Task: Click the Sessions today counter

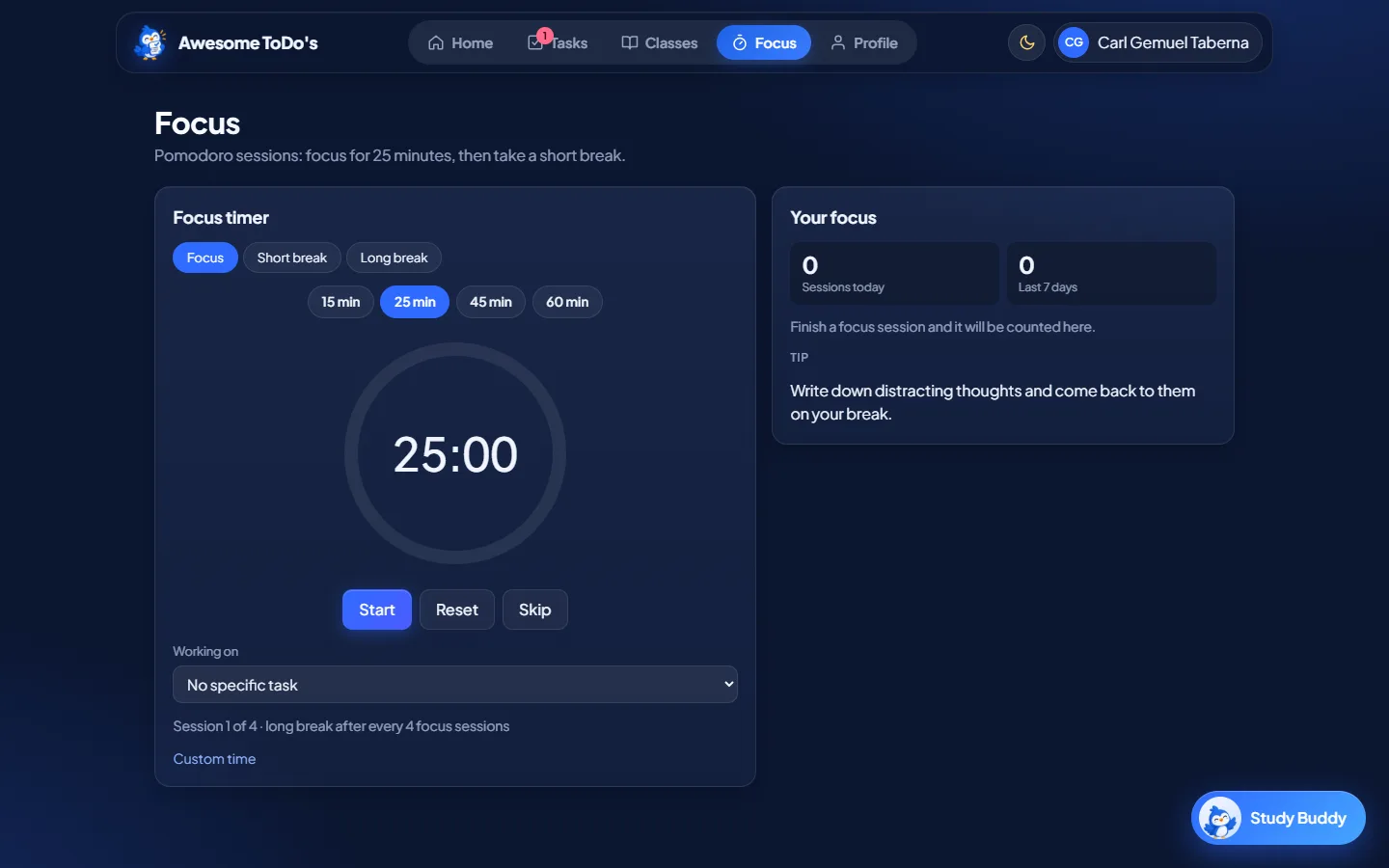Action: 895,274
